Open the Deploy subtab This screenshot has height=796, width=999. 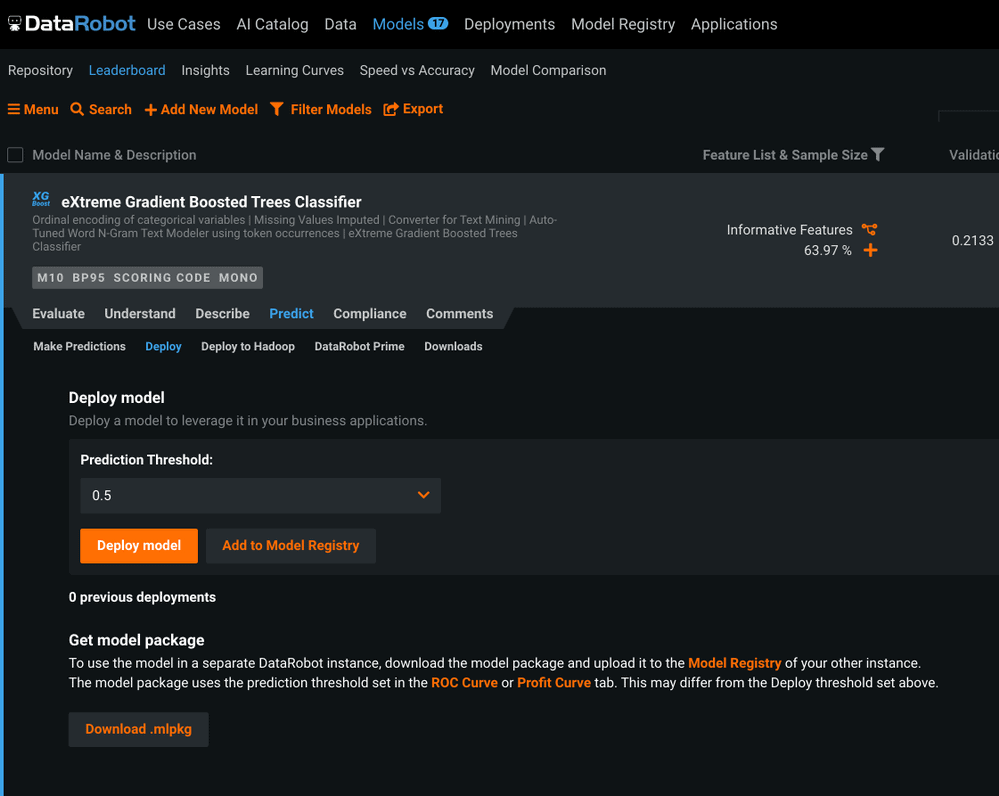coord(163,346)
